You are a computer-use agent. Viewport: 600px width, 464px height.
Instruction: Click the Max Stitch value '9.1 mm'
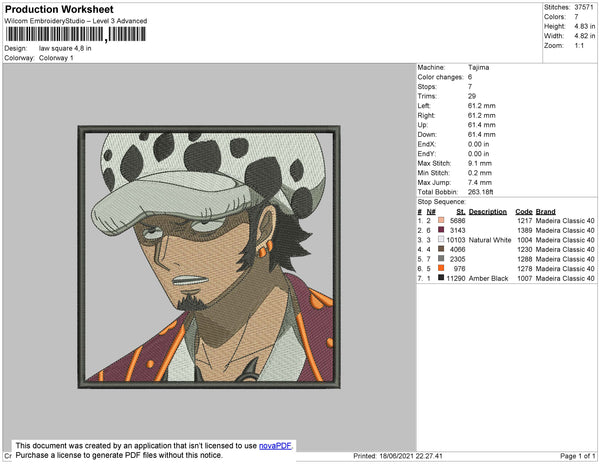(x=480, y=163)
